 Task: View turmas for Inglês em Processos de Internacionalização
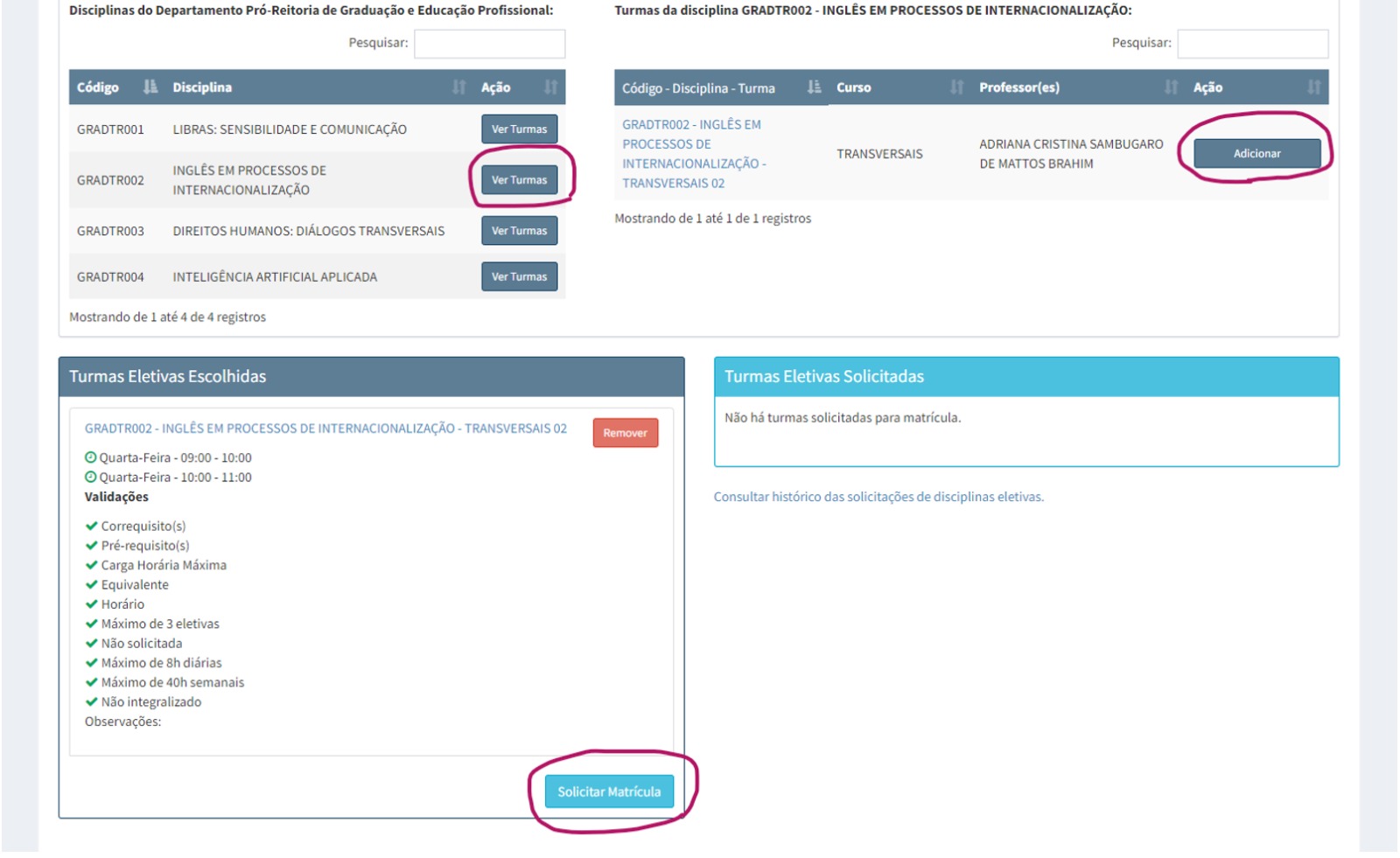click(x=519, y=179)
